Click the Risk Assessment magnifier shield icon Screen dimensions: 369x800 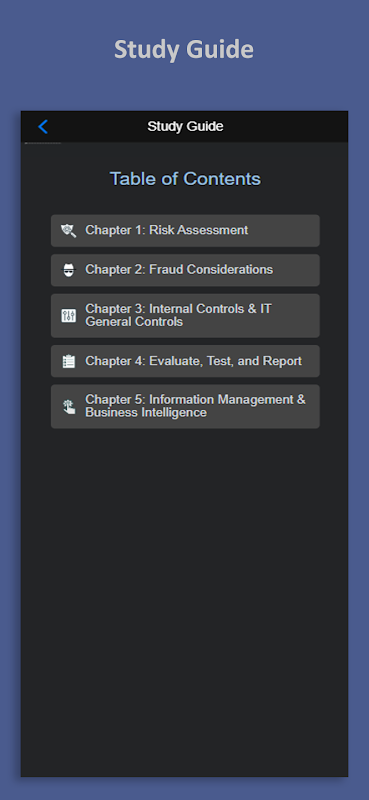pos(68,231)
